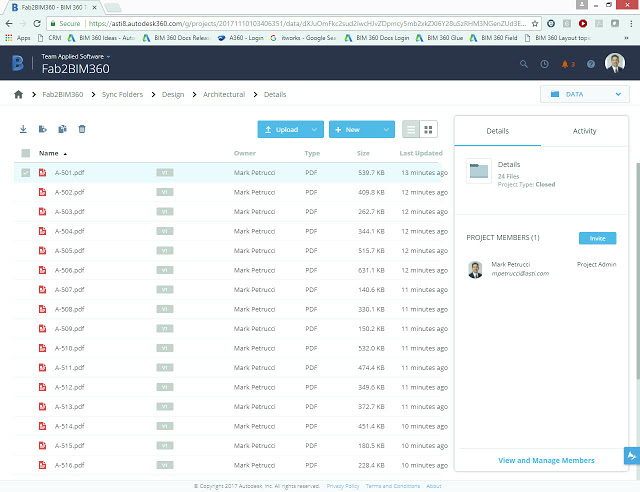Go to Design breadcrumb
Image resolution: width=640 pixels, height=492 pixels.
coord(173,94)
